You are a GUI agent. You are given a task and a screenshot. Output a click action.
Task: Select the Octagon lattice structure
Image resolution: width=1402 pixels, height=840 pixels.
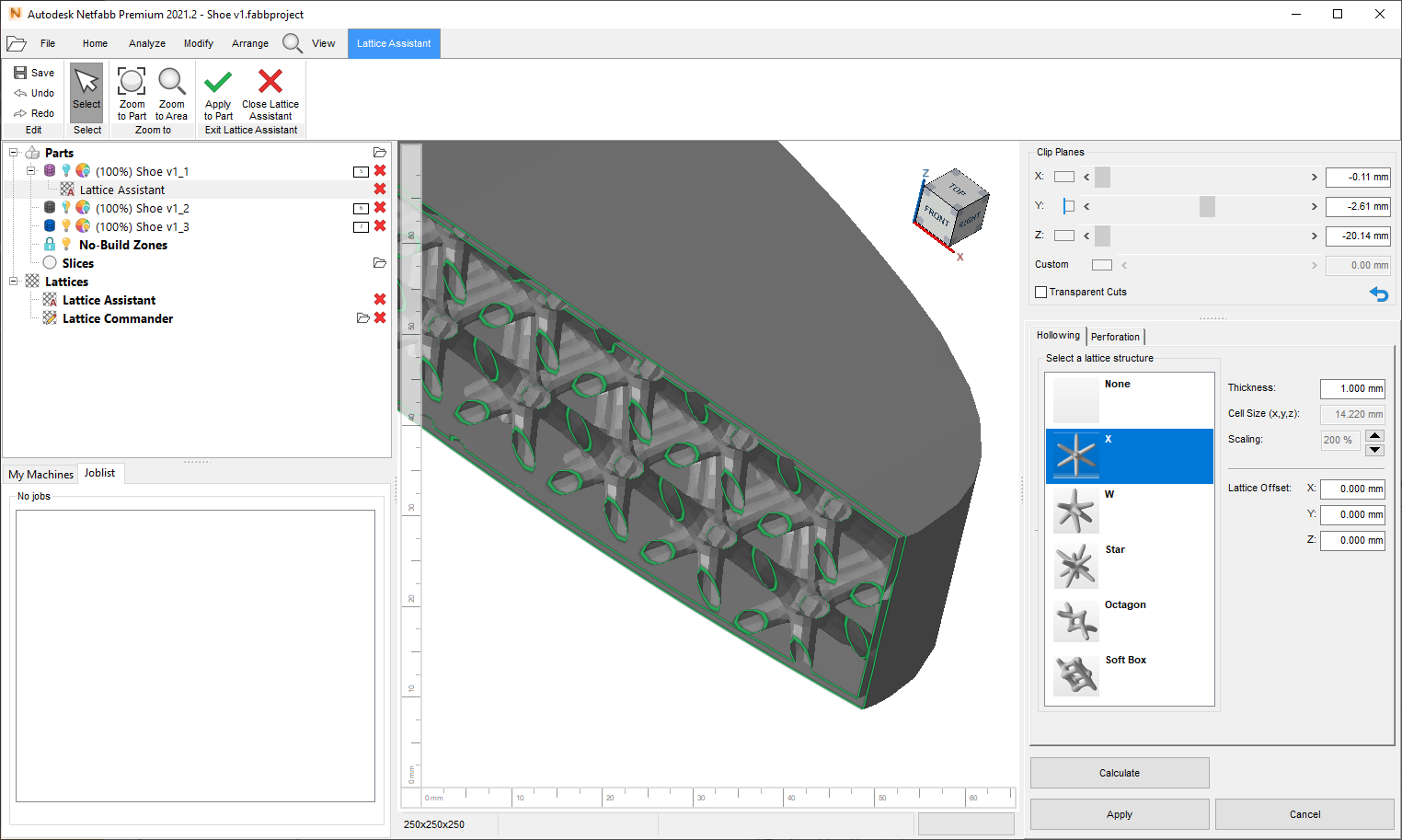click(x=1130, y=621)
